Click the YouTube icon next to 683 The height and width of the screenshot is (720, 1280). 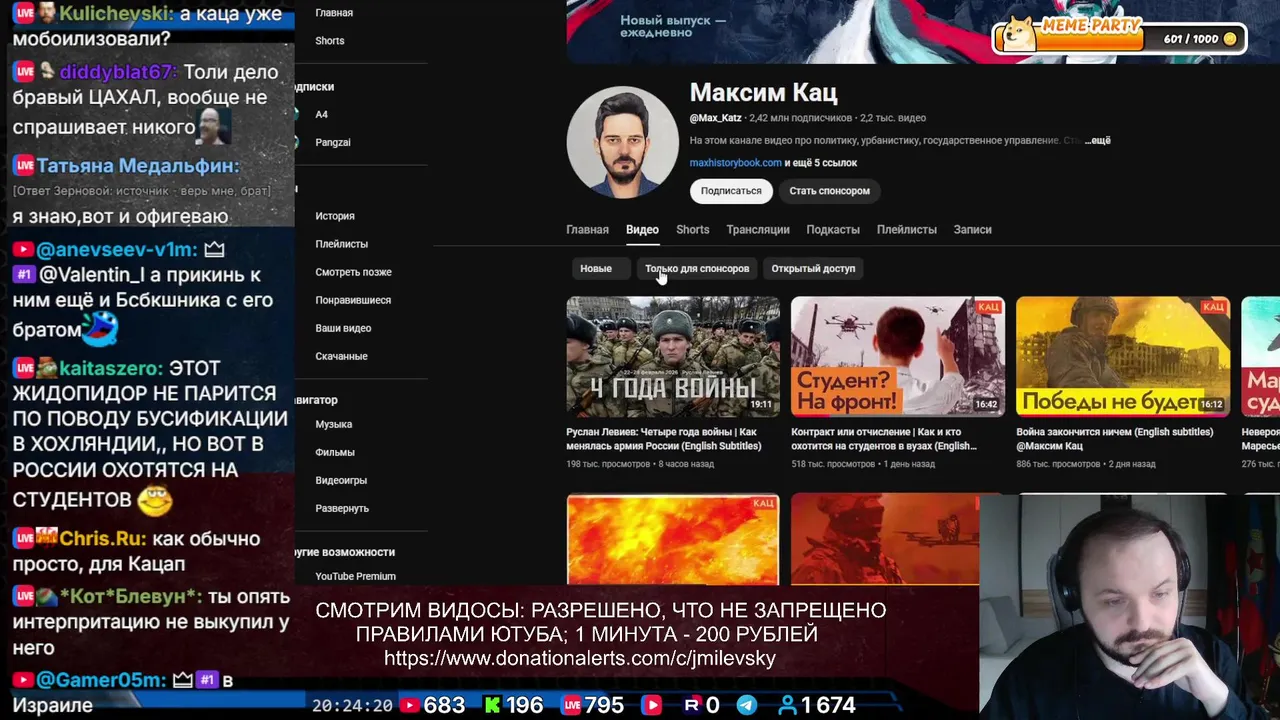408,705
